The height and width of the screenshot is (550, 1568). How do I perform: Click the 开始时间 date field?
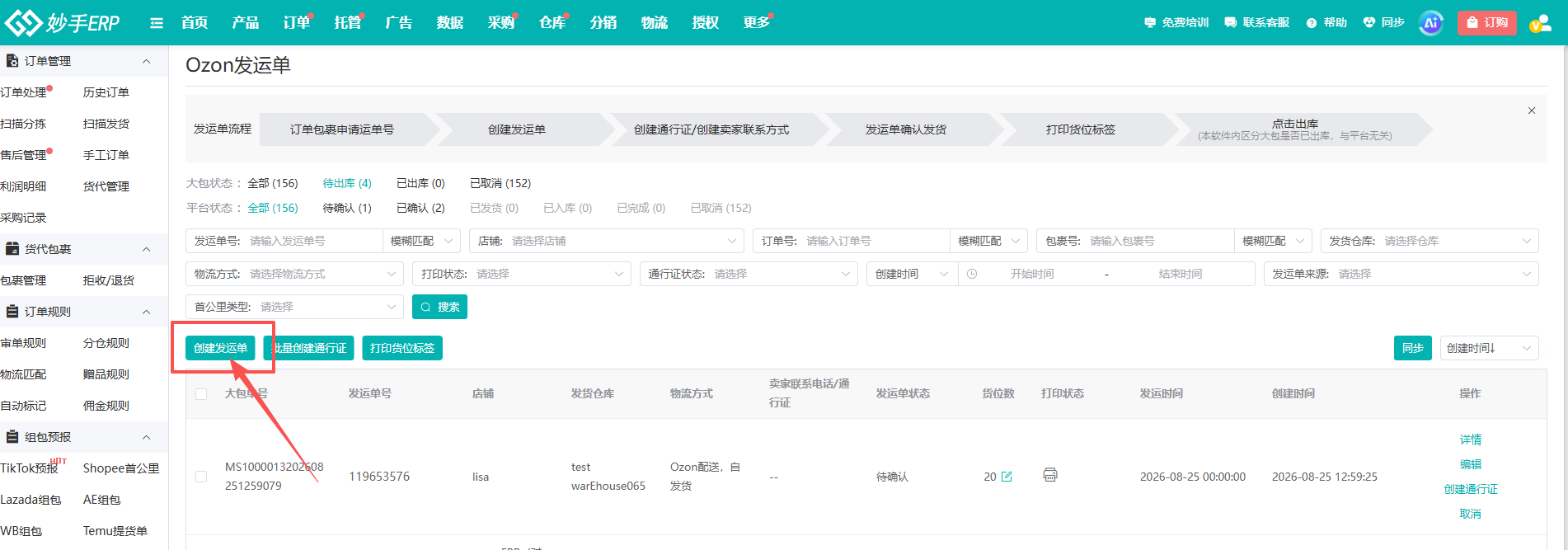1032,274
